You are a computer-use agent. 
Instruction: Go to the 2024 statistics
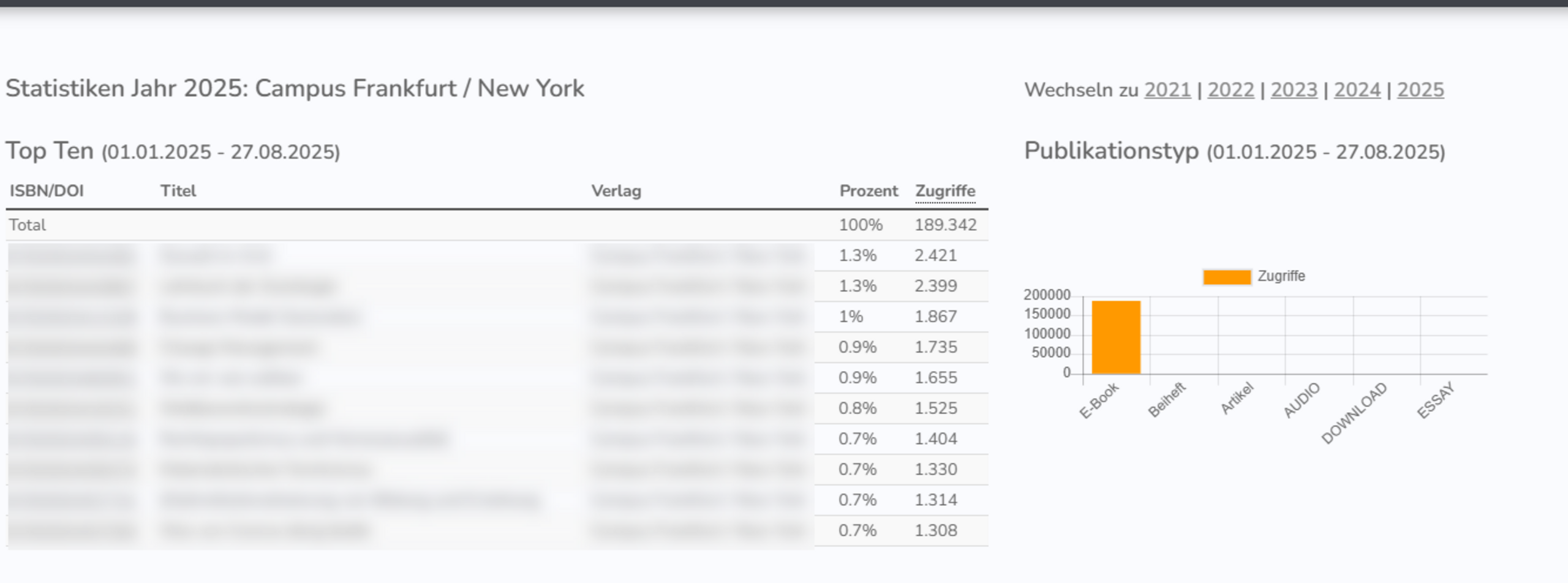[x=1357, y=90]
